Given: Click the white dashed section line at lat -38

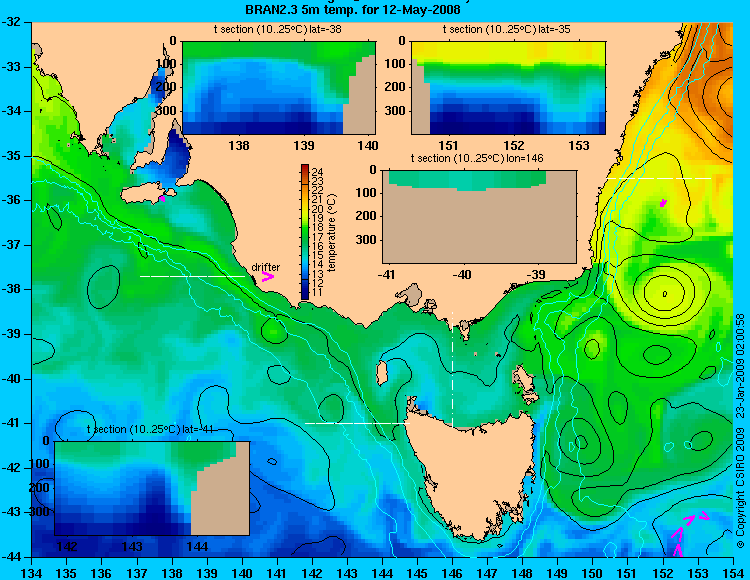Looking at the screenshot, I should point(192,276).
